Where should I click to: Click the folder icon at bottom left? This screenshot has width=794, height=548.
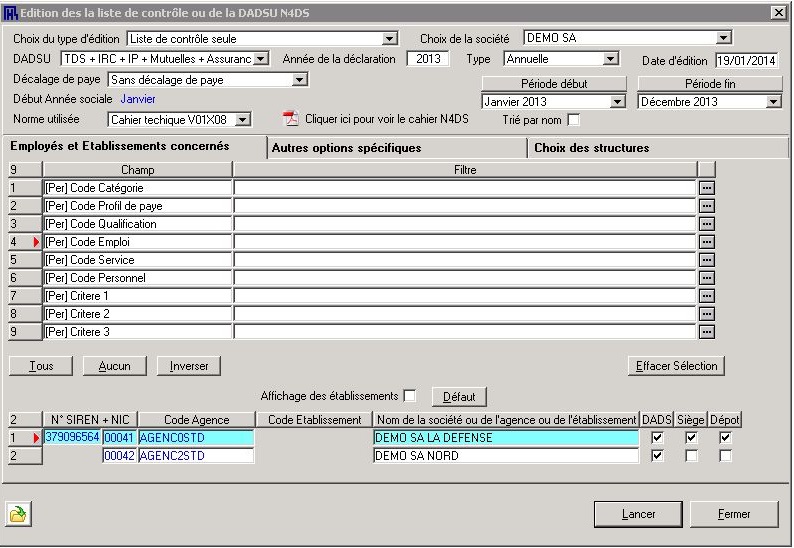[19, 514]
